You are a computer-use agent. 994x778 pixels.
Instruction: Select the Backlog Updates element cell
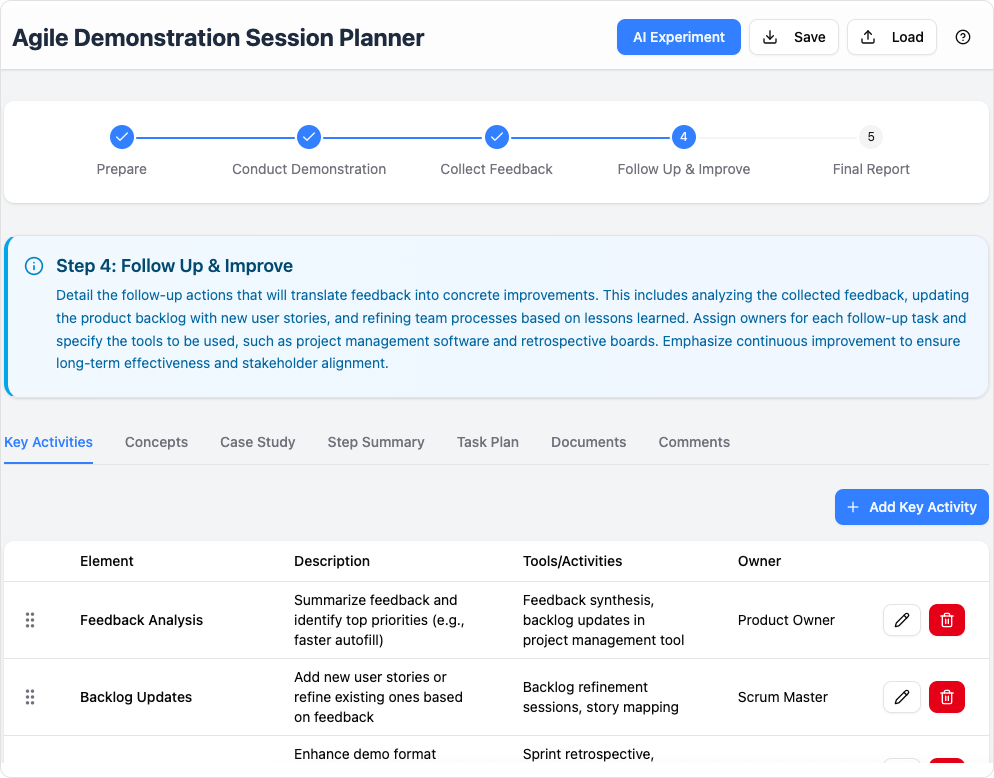click(136, 697)
